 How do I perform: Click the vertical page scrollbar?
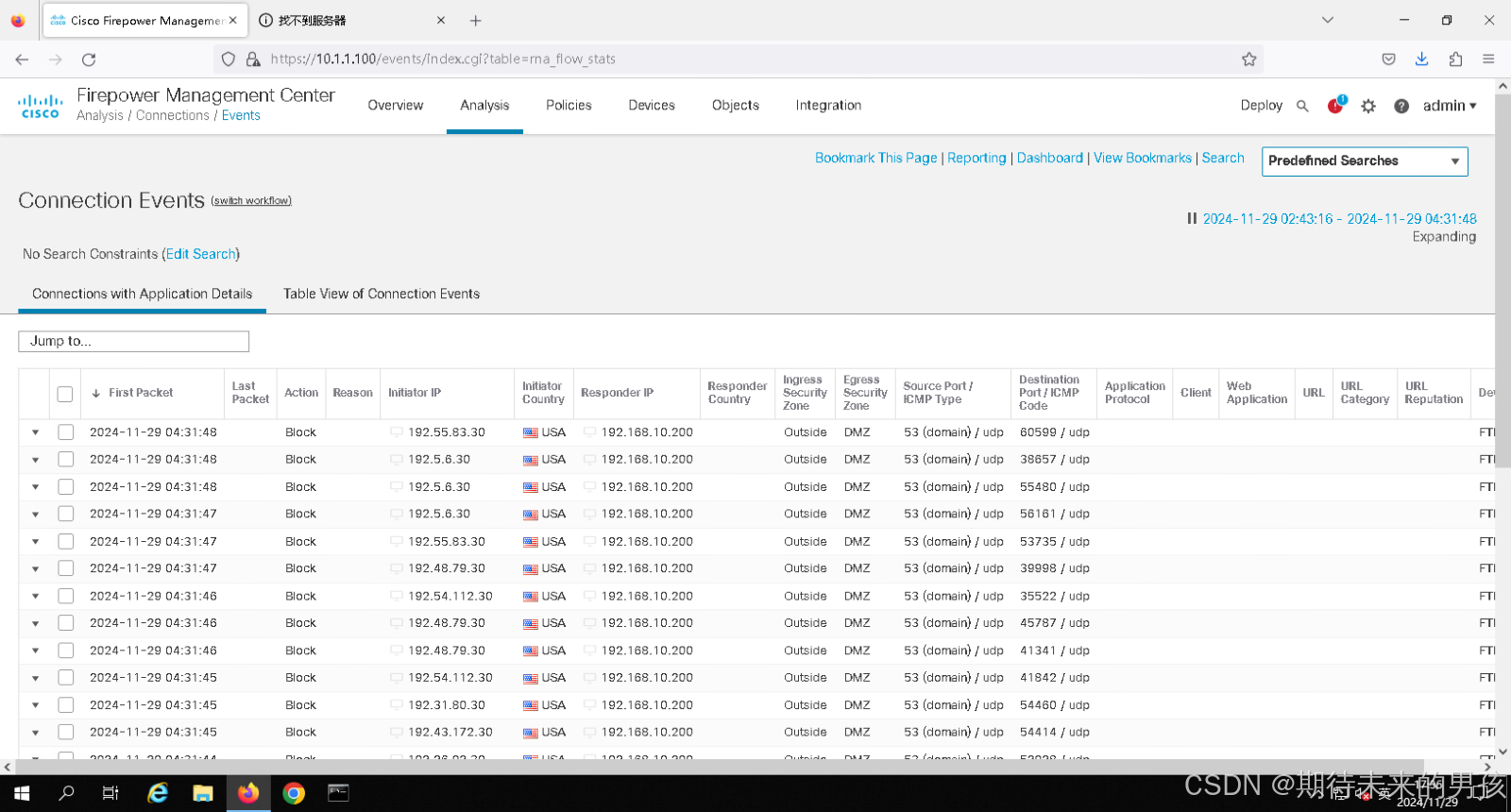tap(1503, 283)
